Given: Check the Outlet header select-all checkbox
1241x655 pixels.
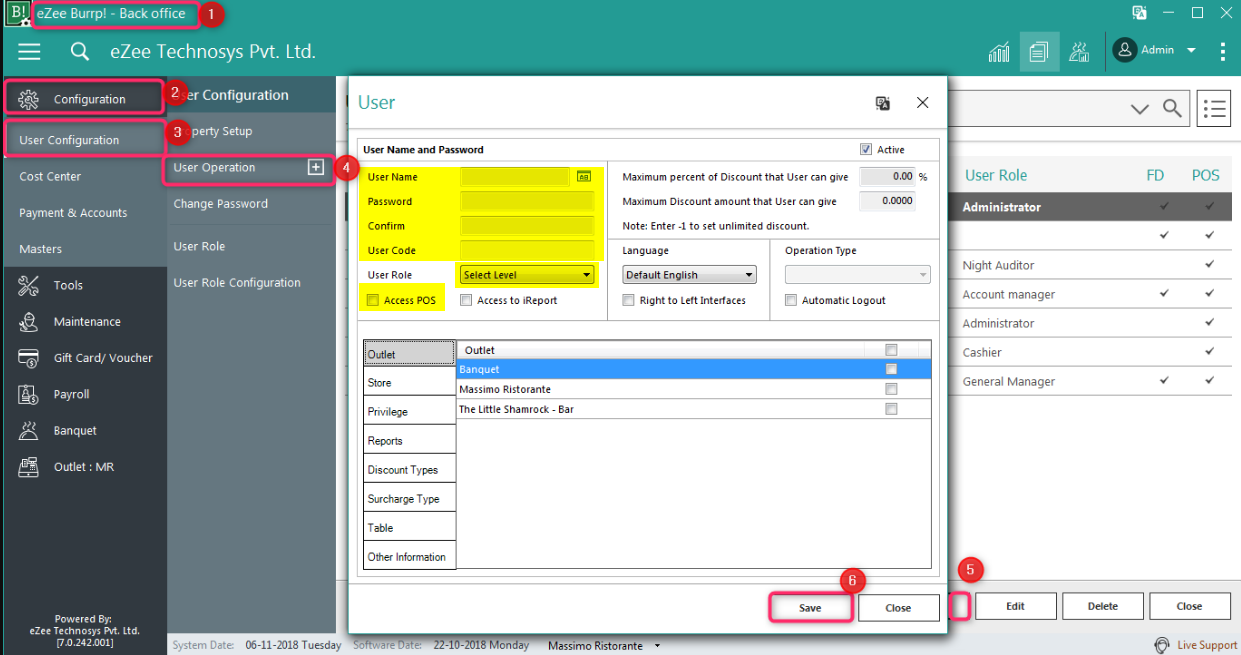Looking at the screenshot, I should click(891, 350).
